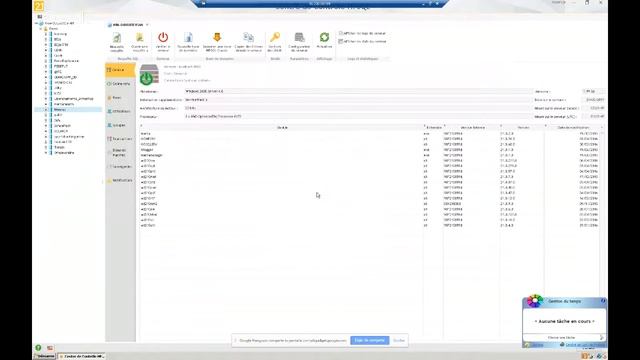Open the key icon for rights management
This screenshot has height=360, width=640.
coord(275,38)
